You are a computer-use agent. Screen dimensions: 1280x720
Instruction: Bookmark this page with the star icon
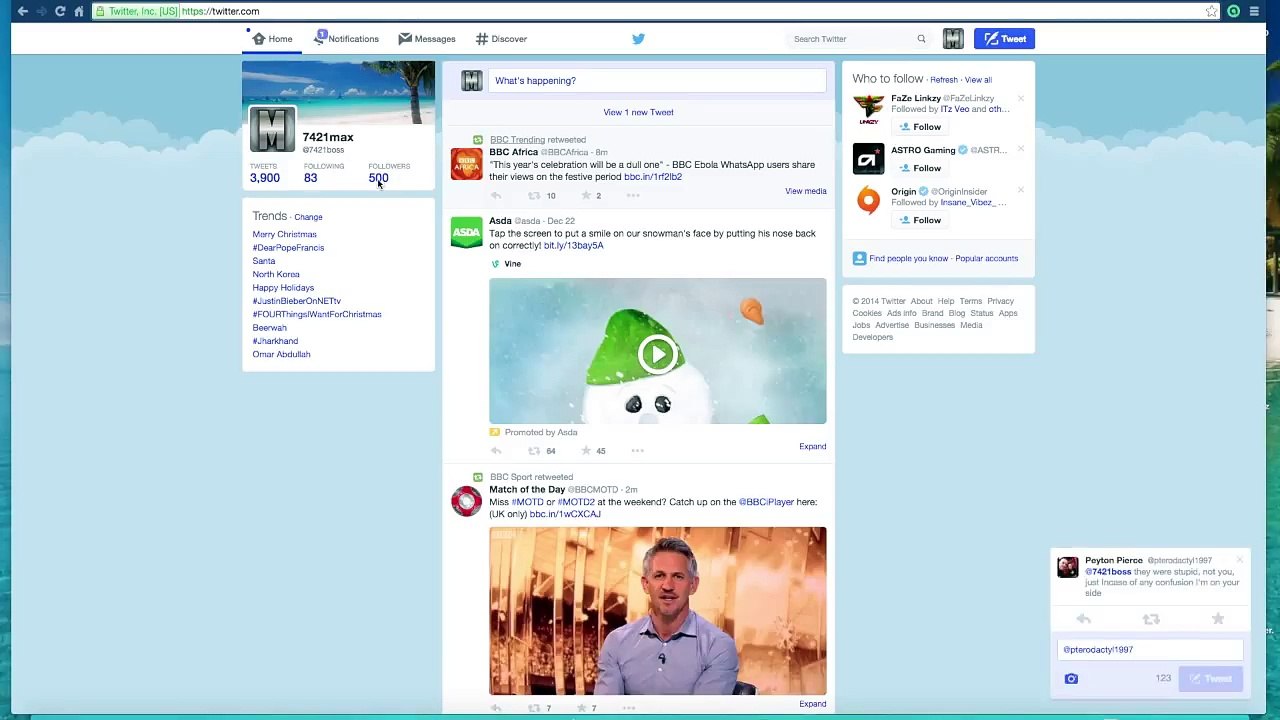tap(1212, 11)
